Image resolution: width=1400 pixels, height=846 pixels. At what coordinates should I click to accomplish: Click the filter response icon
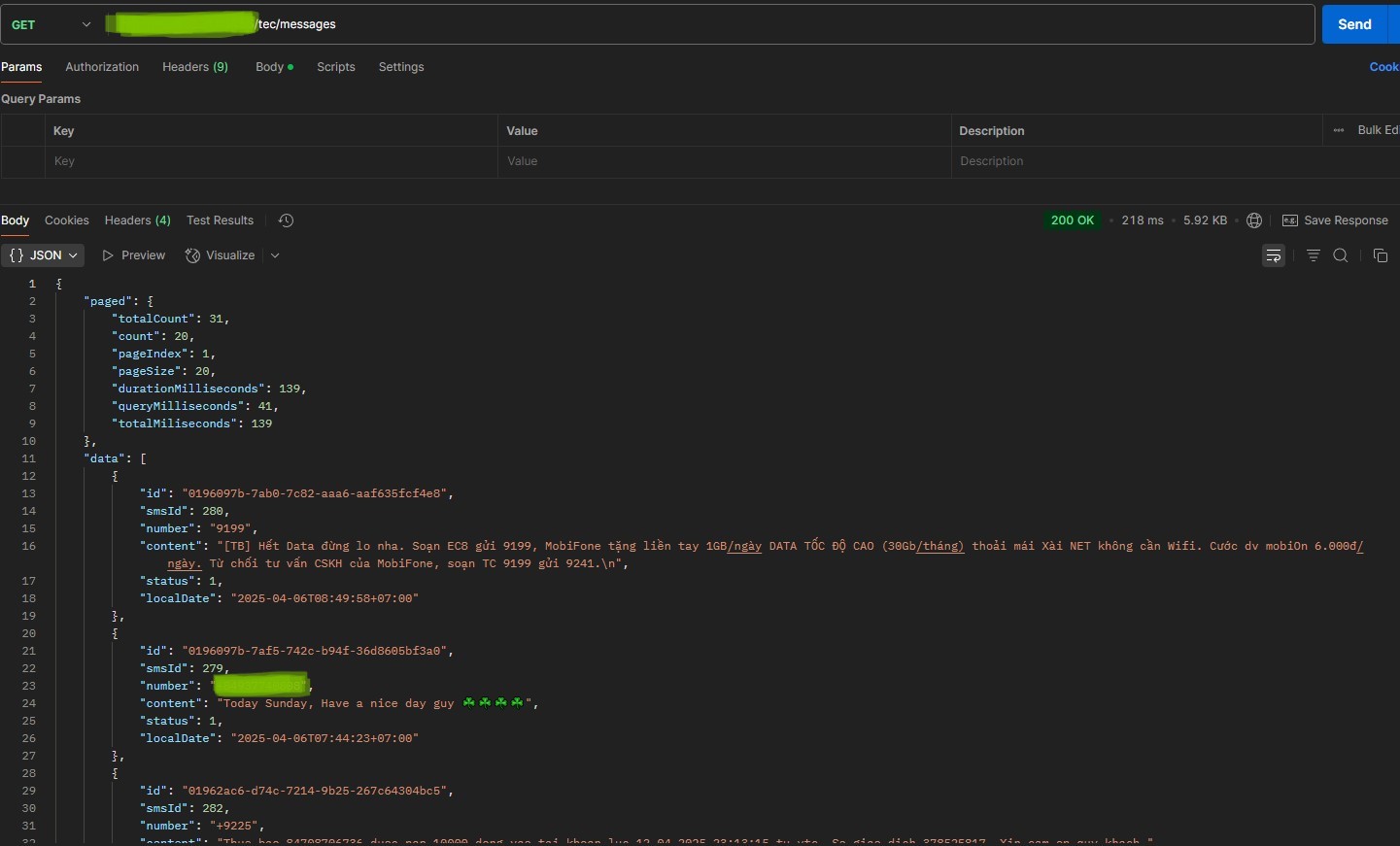[x=1313, y=255]
